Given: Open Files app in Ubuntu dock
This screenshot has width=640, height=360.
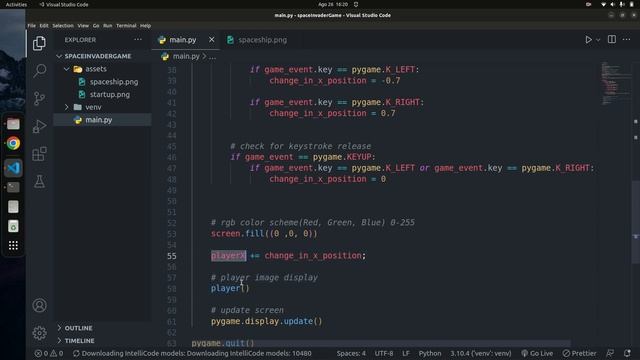Looking at the screenshot, I should coord(13,124).
